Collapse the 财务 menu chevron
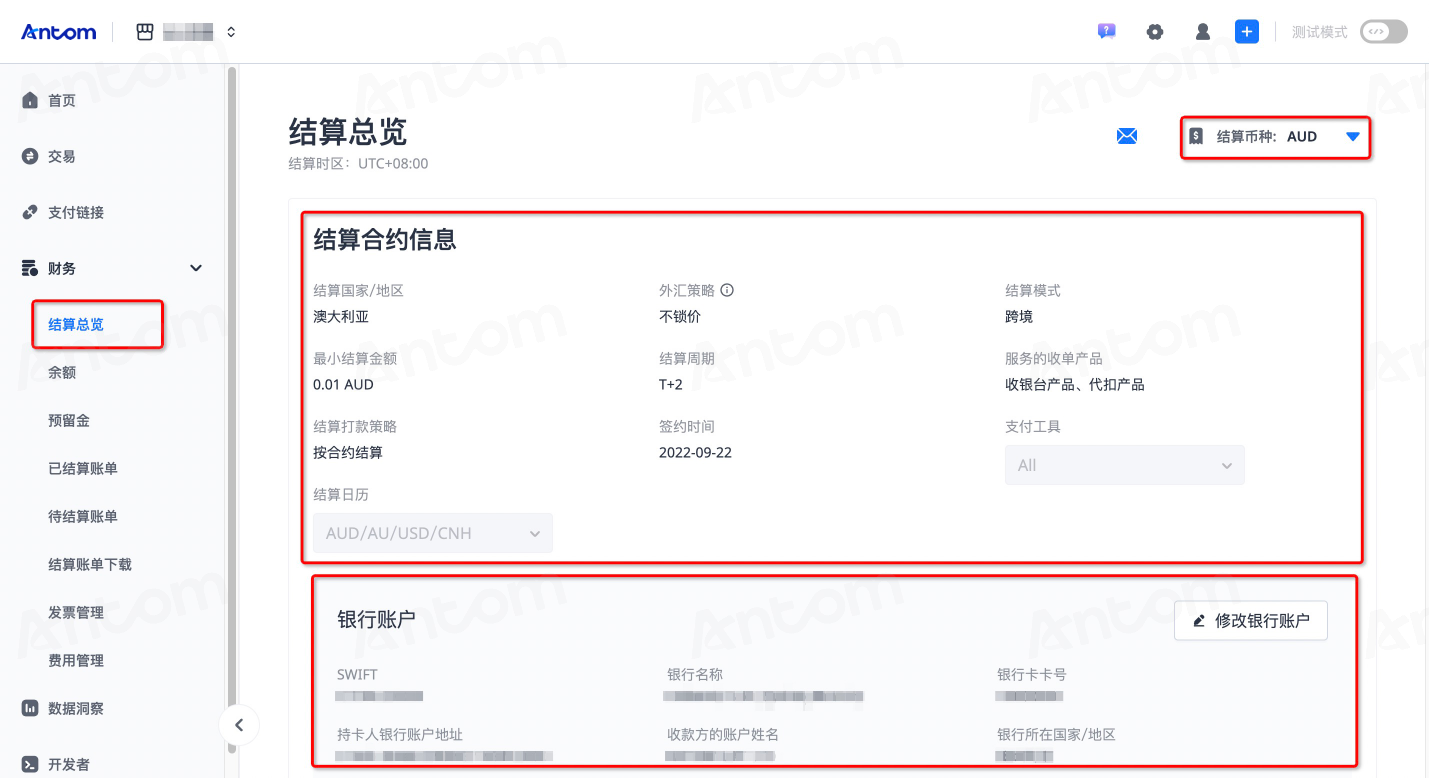This screenshot has width=1429, height=778. click(x=196, y=268)
